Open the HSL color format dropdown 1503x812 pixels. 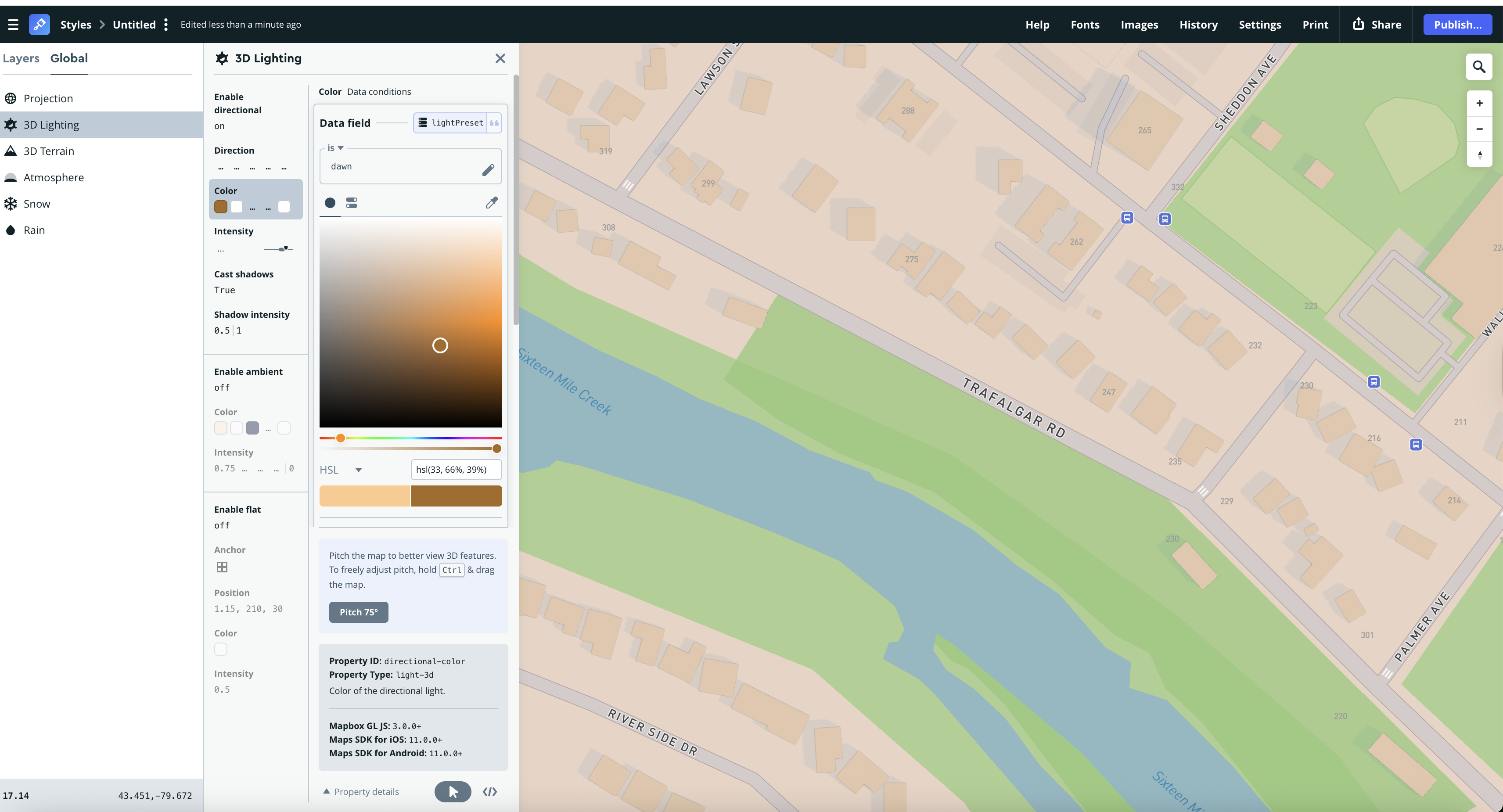coord(342,470)
